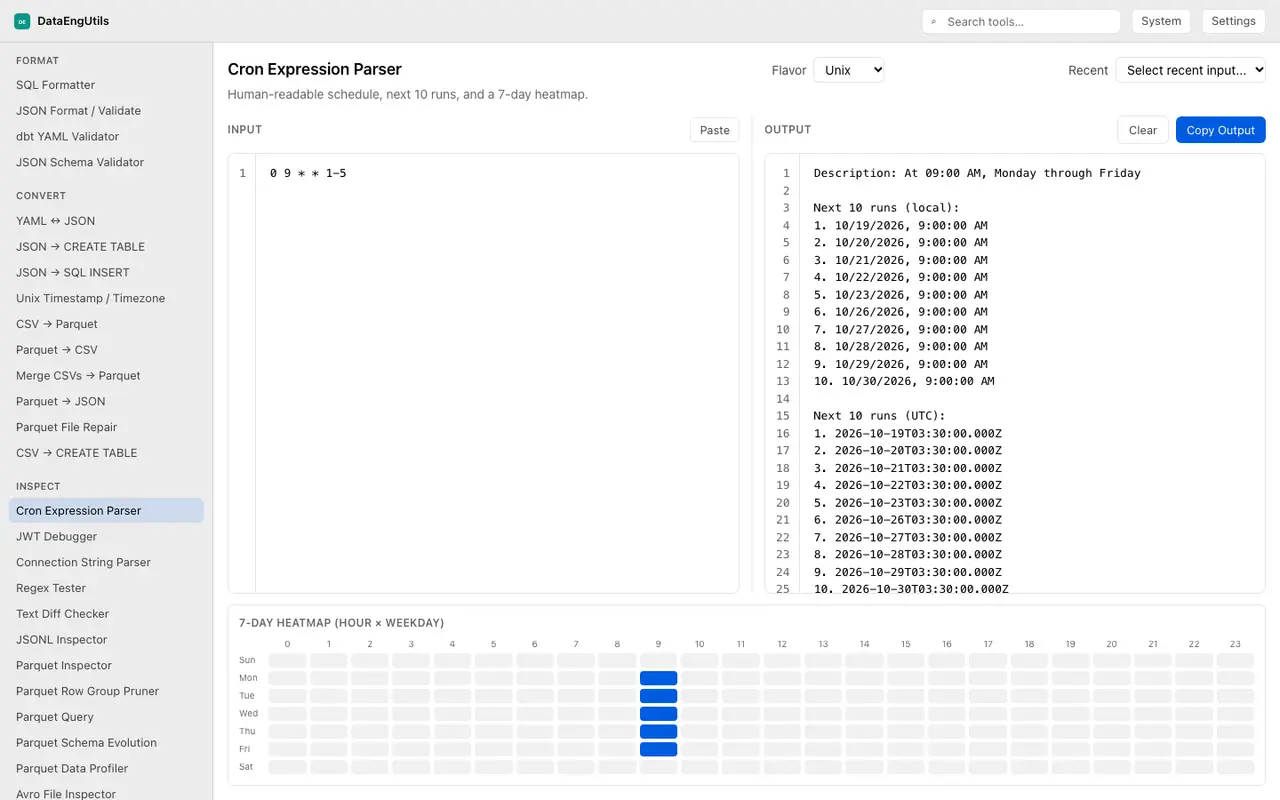This screenshot has height=800, width=1280.
Task: Click the Search tools field
Action: (x=1021, y=21)
